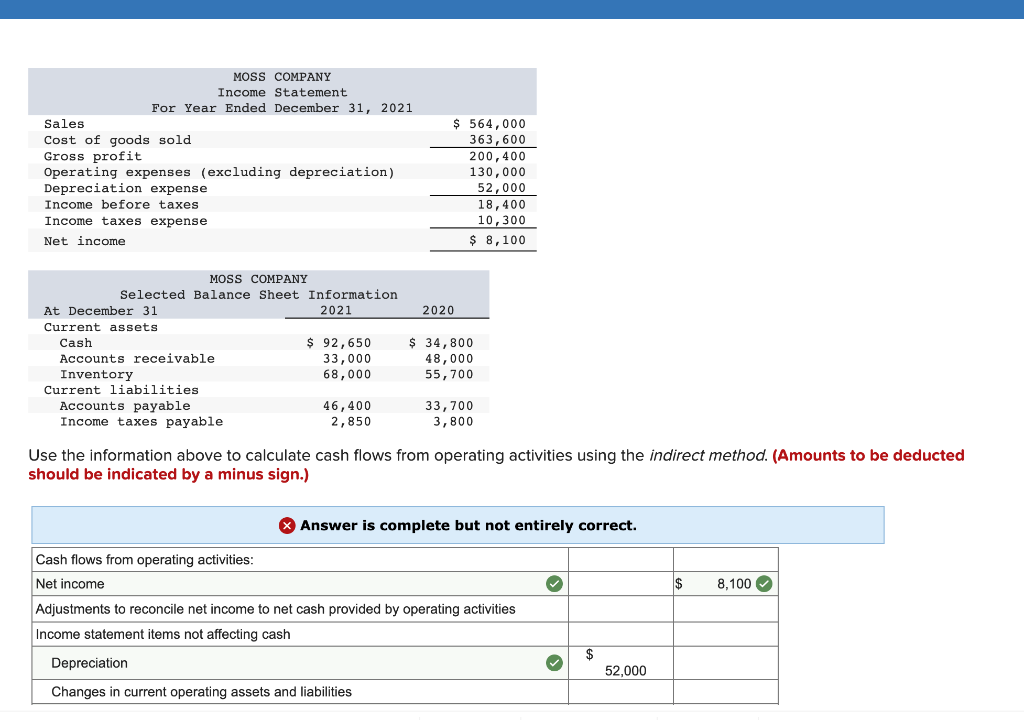Select the dollar sign beside 52,000
The image size is (1024, 720).
pos(587,655)
